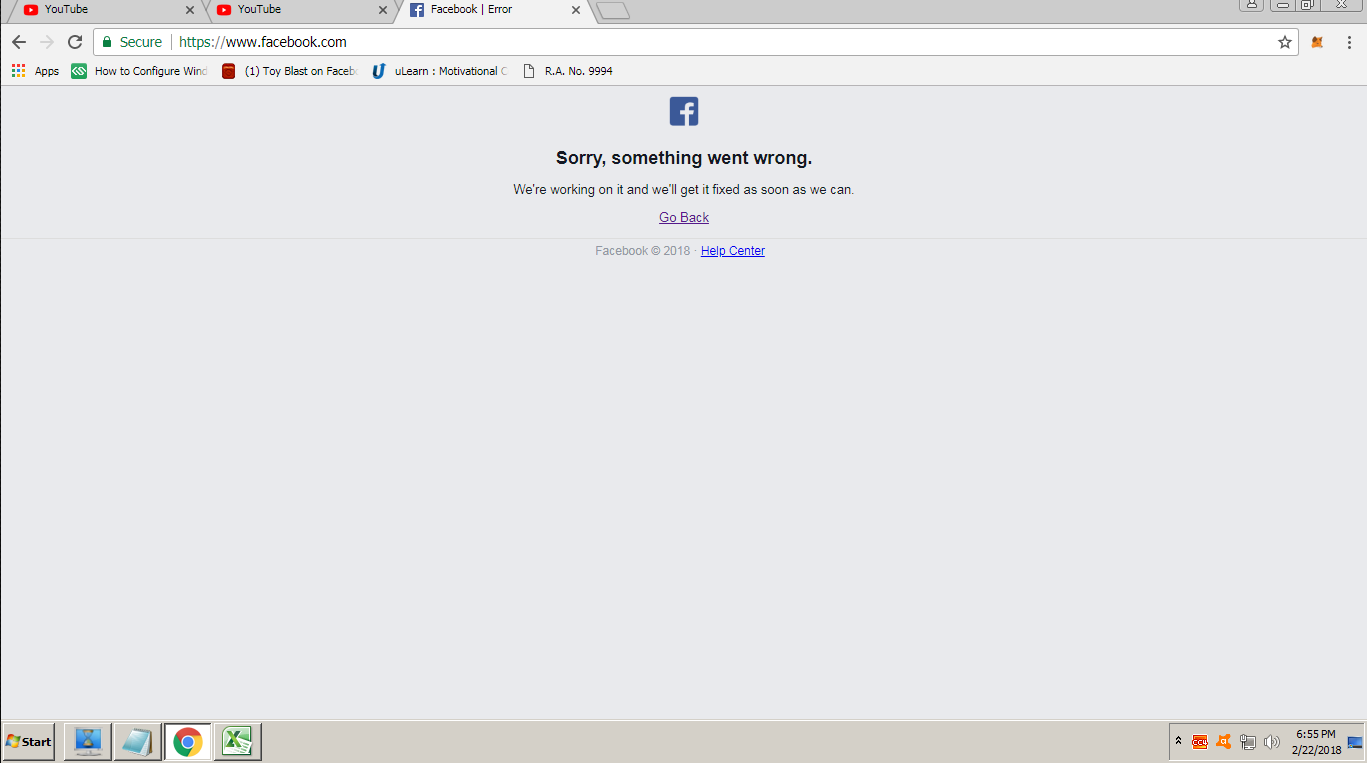Click the Go Back link
Viewport: 1367px width, 765px height.
coord(684,217)
